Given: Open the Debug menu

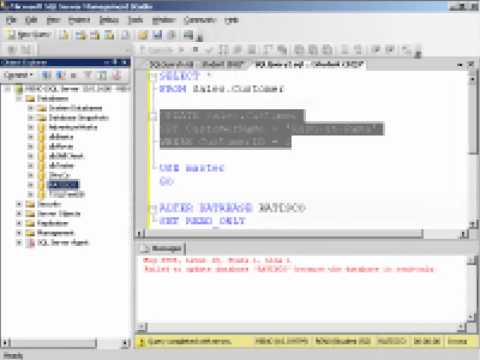Looking at the screenshot, I should [109, 20].
